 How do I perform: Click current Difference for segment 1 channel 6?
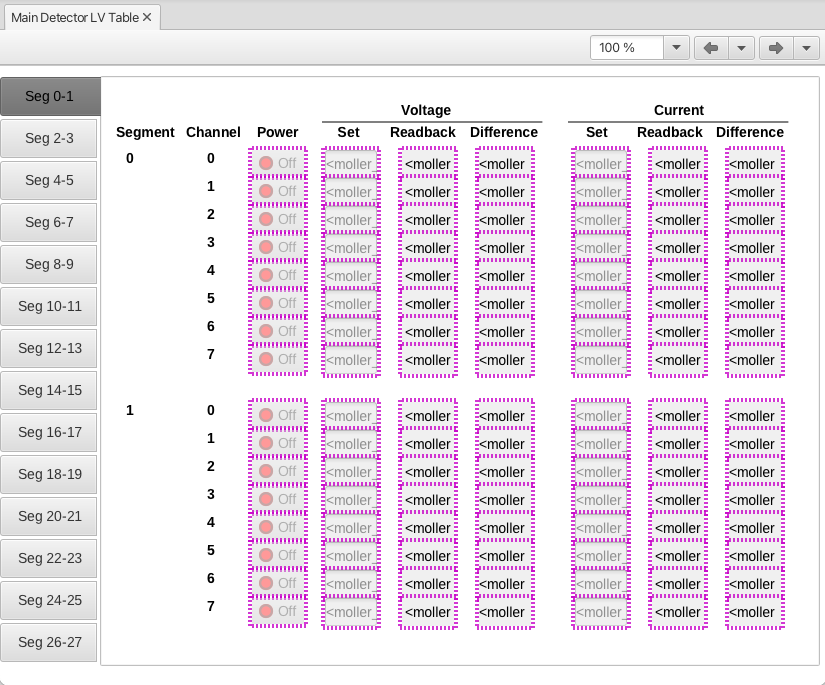pyautogui.click(x=755, y=584)
